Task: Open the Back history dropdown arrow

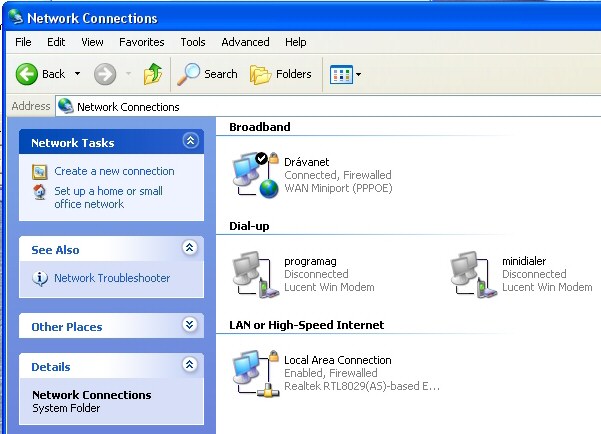Action: (x=77, y=74)
